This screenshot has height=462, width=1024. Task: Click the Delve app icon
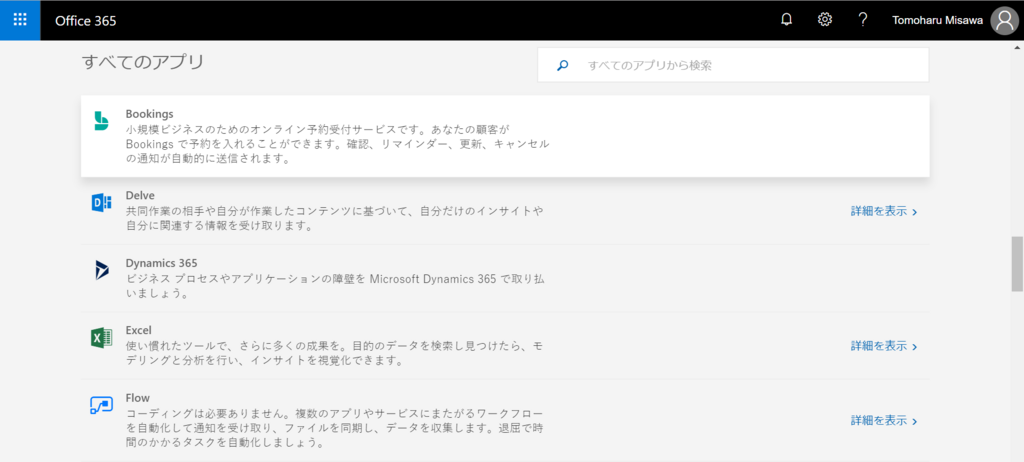[101, 203]
